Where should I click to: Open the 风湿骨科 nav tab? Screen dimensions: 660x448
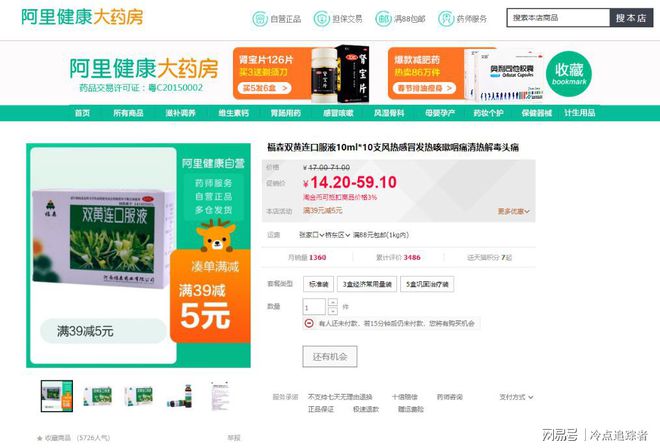tap(389, 113)
